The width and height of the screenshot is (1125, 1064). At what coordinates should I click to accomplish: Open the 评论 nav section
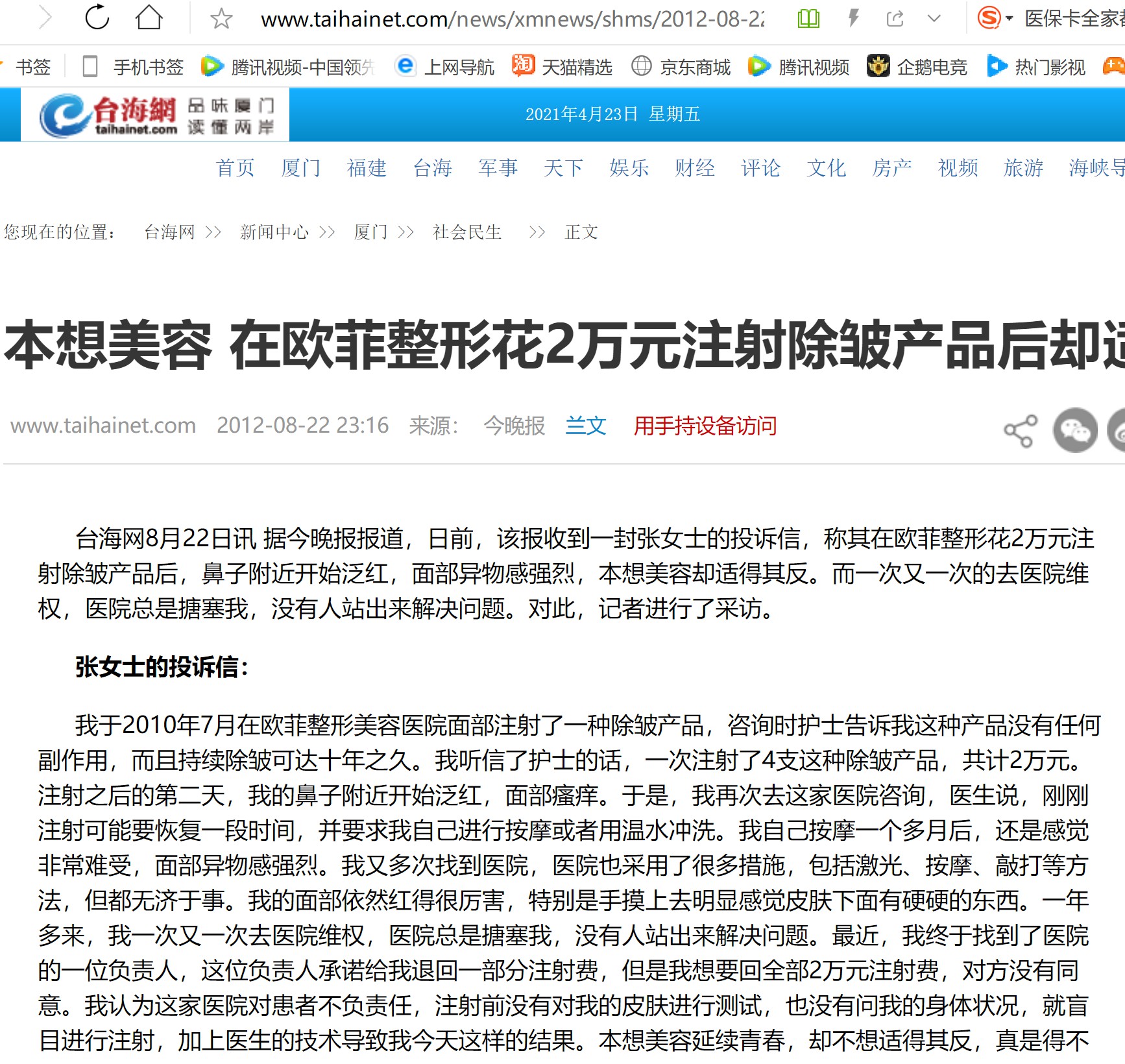pyautogui.click(x=760, y=168)
